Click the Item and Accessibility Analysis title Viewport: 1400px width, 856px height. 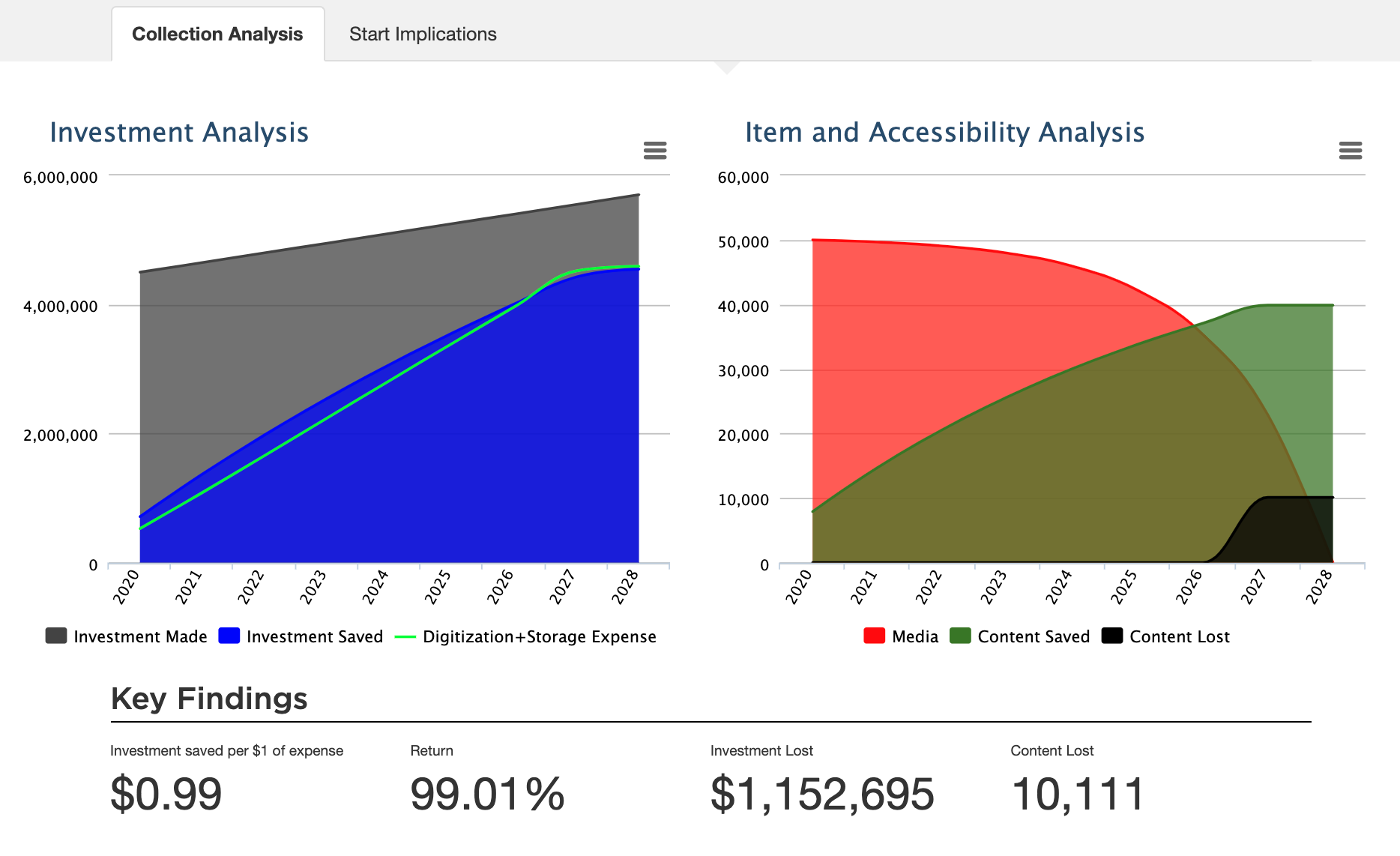pyautogui.click(x=944, y=132)
